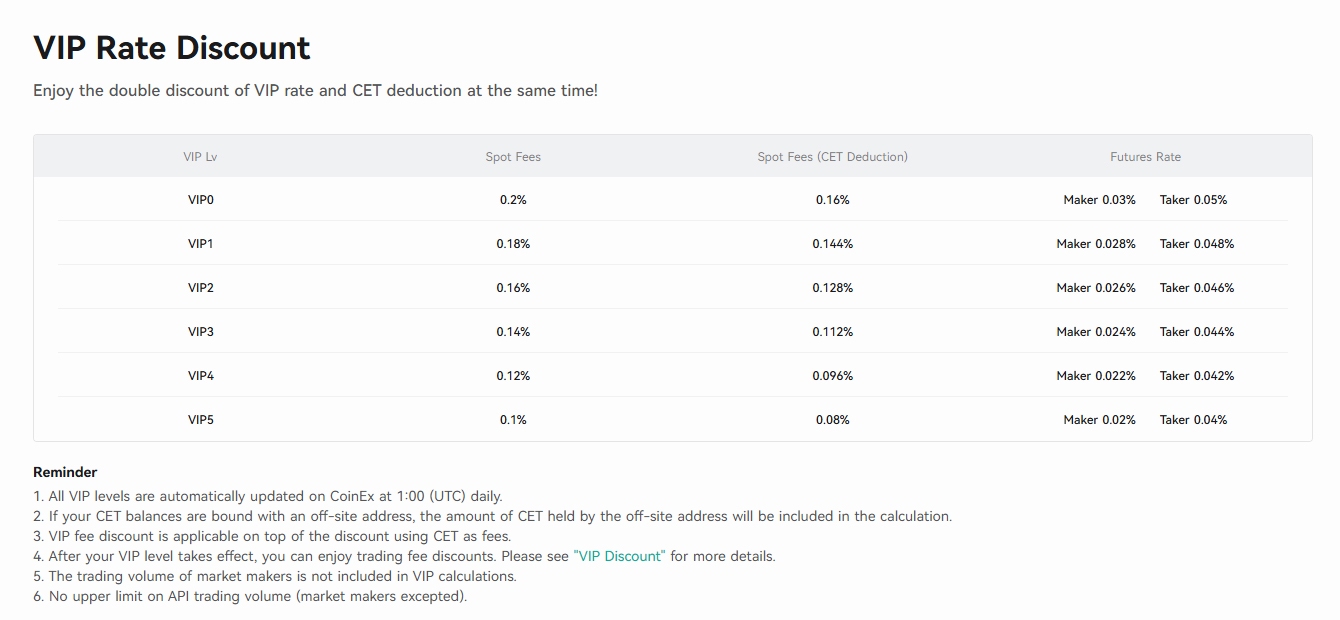This screenshot has height=620, width=1340.
Task: Select the VIP4 row label
Action: [201, 376]
